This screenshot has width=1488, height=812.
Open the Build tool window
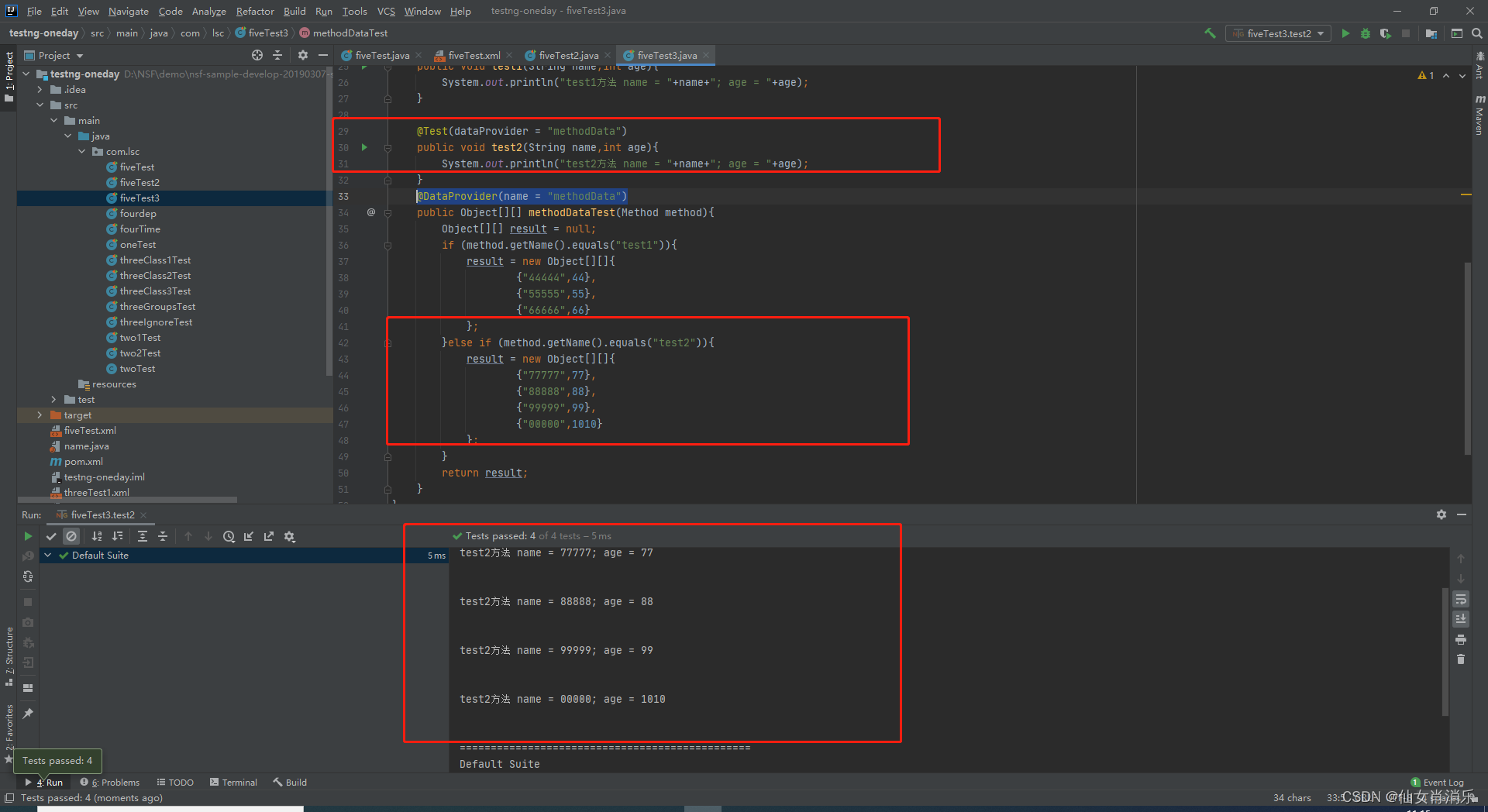point(290,782)
